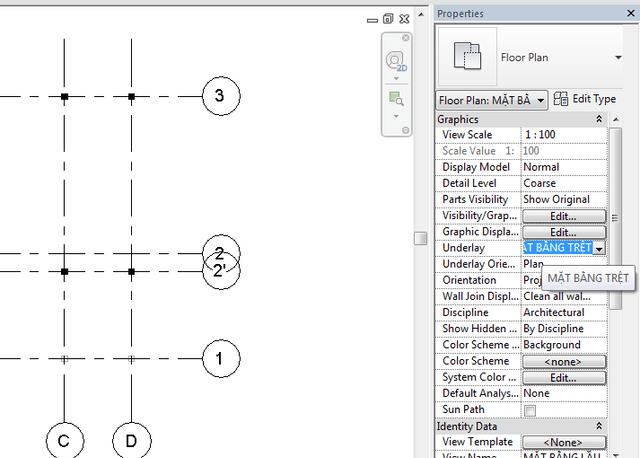This screenshot has width=640, height=458.
Task: Click the Edit Type icon
Action: [x=560, y=99]
